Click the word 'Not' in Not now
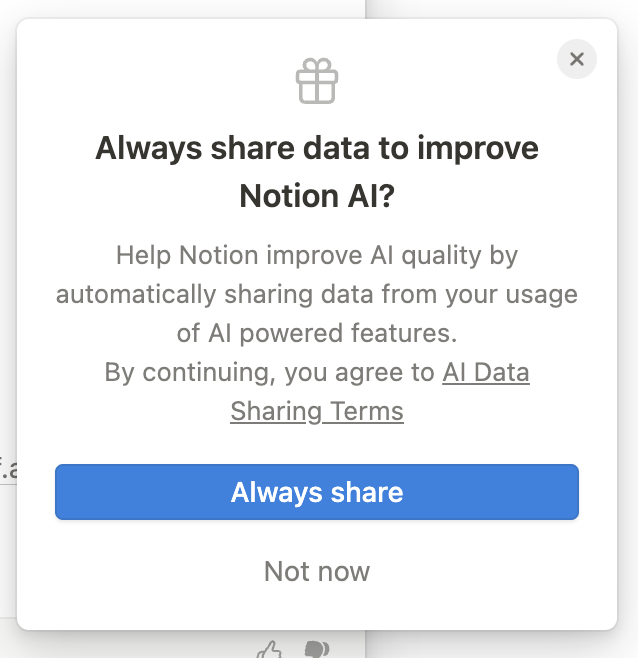Screen dimensions: 638x658 (285, 571)
